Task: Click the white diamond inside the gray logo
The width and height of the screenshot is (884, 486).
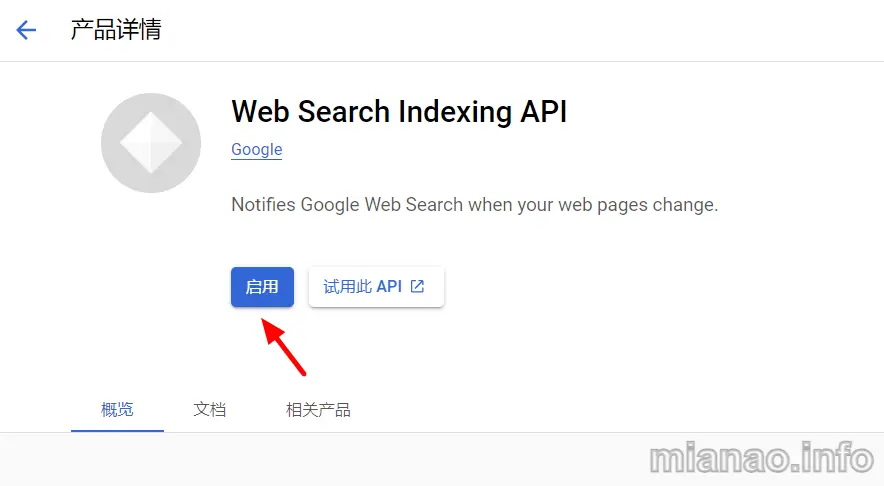Action: click(x=151, y=143)
